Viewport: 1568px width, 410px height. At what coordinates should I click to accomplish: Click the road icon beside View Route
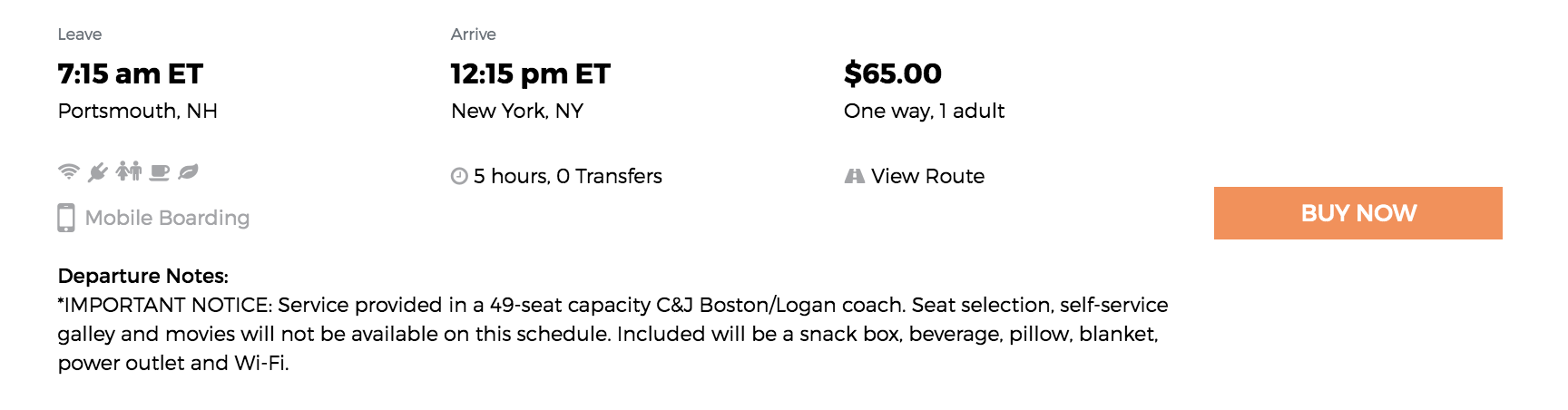click(854, 176)
